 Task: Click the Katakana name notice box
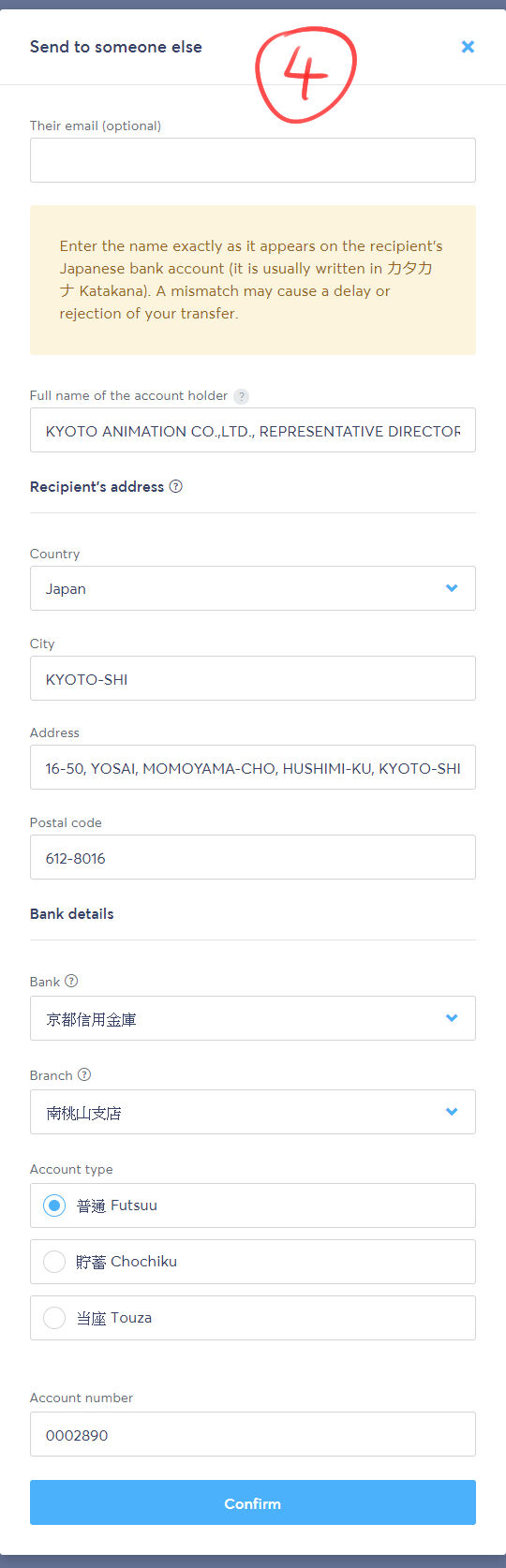[253, 280]
